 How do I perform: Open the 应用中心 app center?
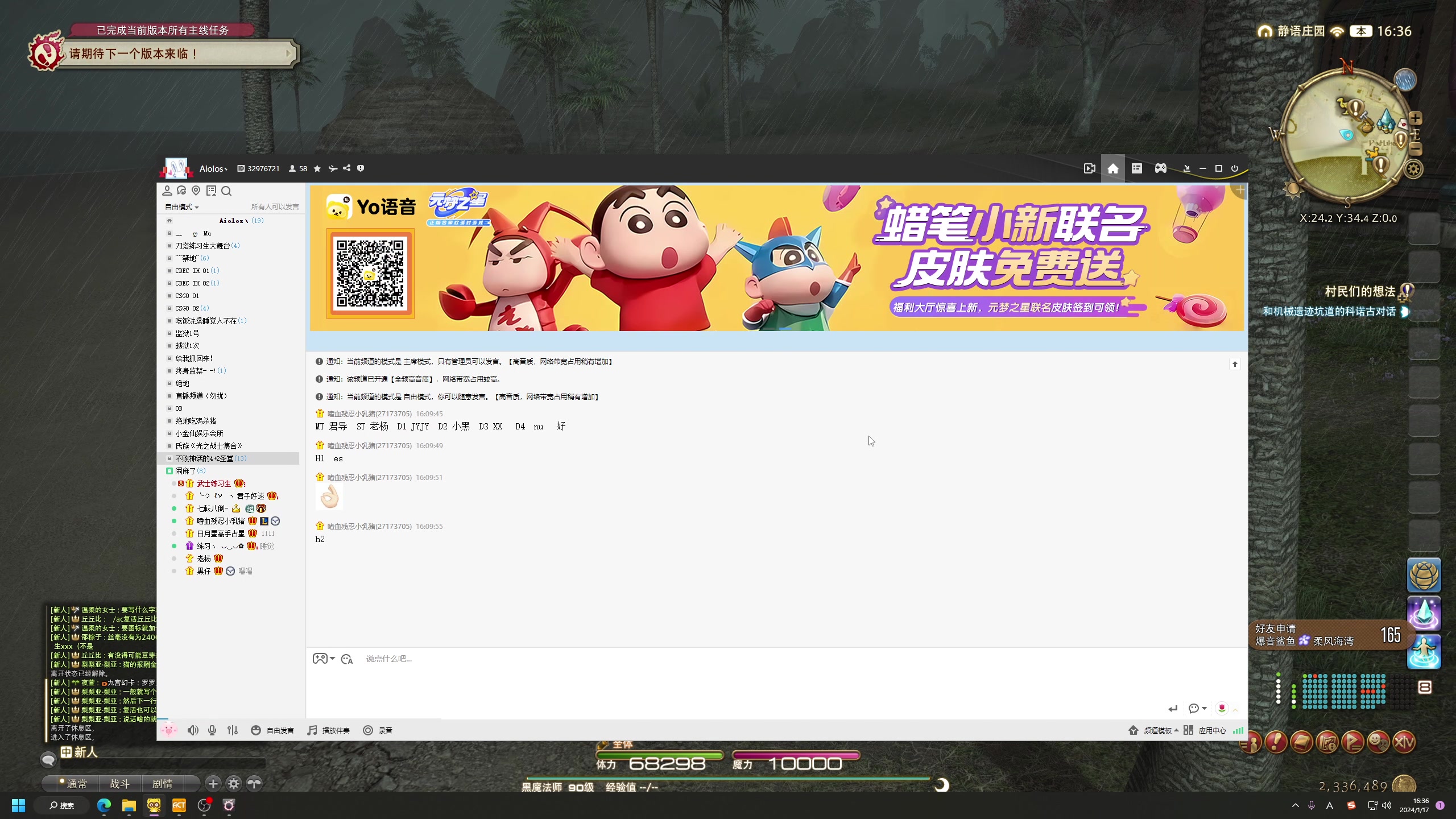click(x=1205, y=730)
